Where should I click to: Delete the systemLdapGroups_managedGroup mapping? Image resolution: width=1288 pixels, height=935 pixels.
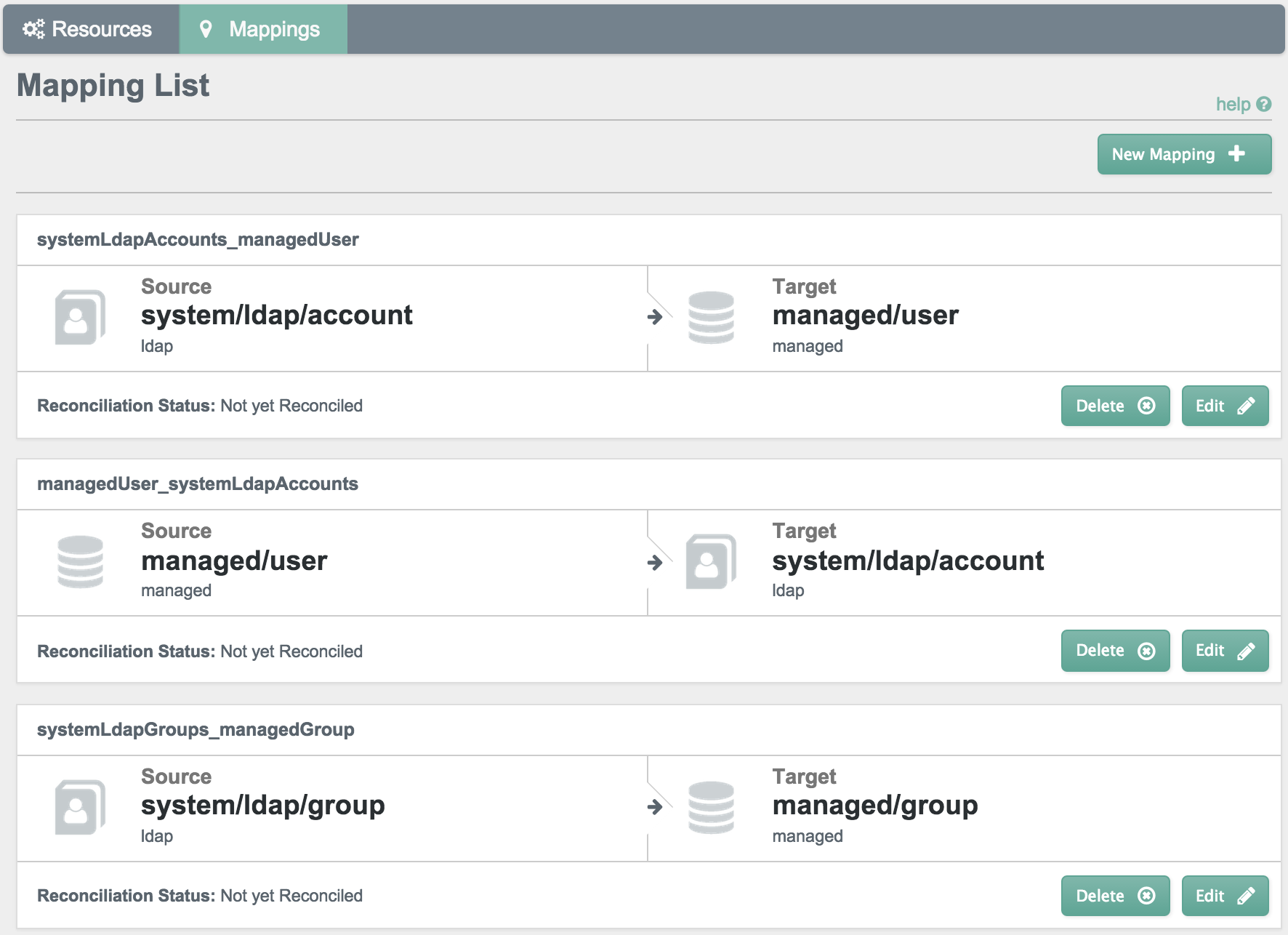click(1115, 896)
